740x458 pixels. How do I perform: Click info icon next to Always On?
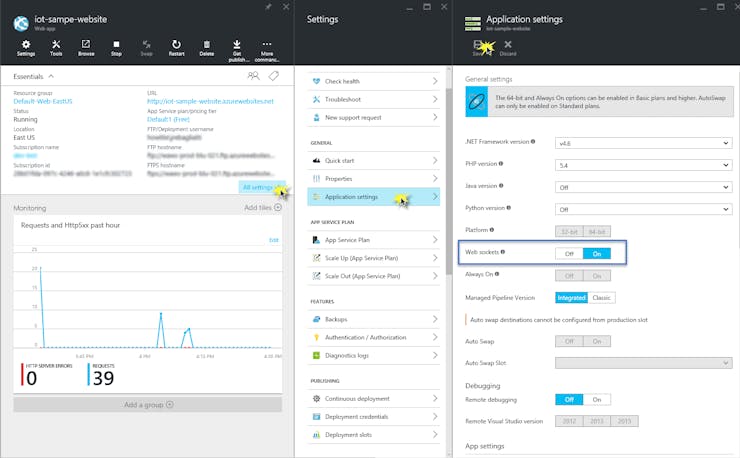(x=497, y=274)
